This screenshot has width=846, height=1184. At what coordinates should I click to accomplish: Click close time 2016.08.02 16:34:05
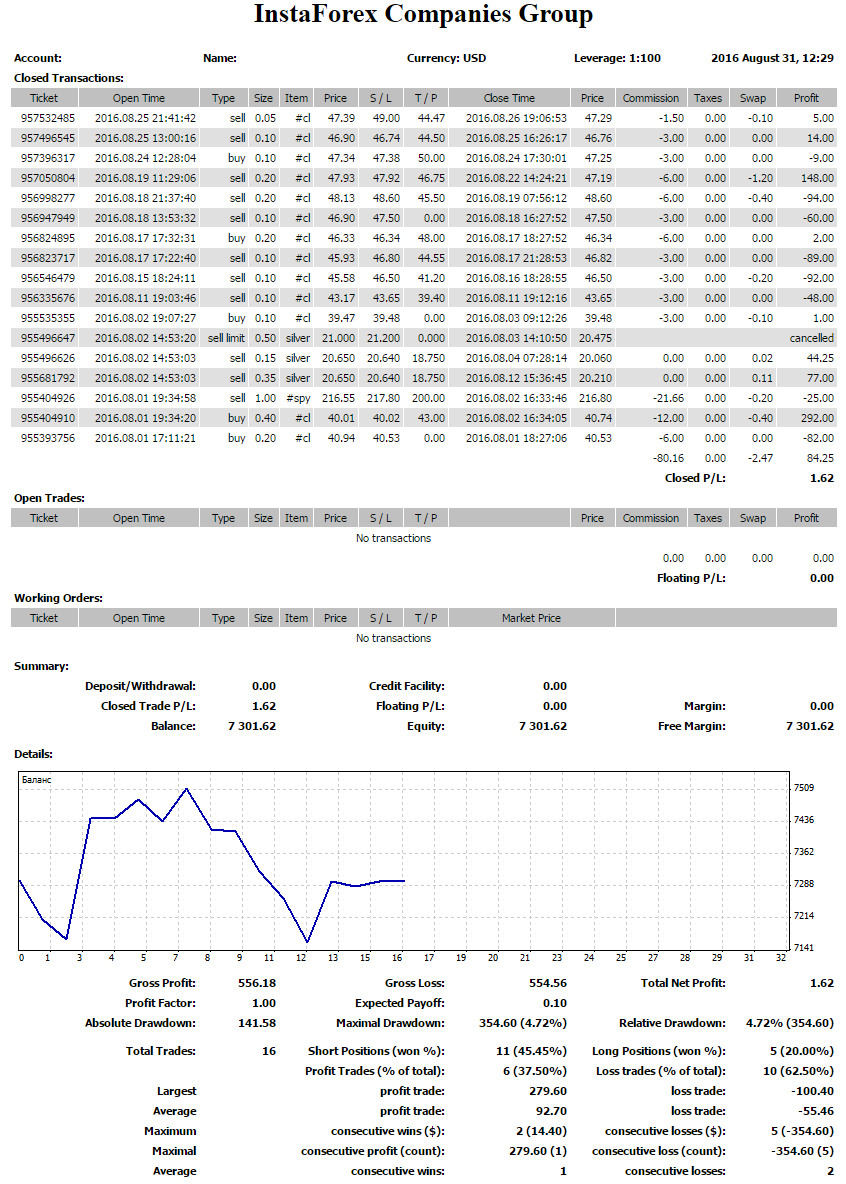point(516,418)
